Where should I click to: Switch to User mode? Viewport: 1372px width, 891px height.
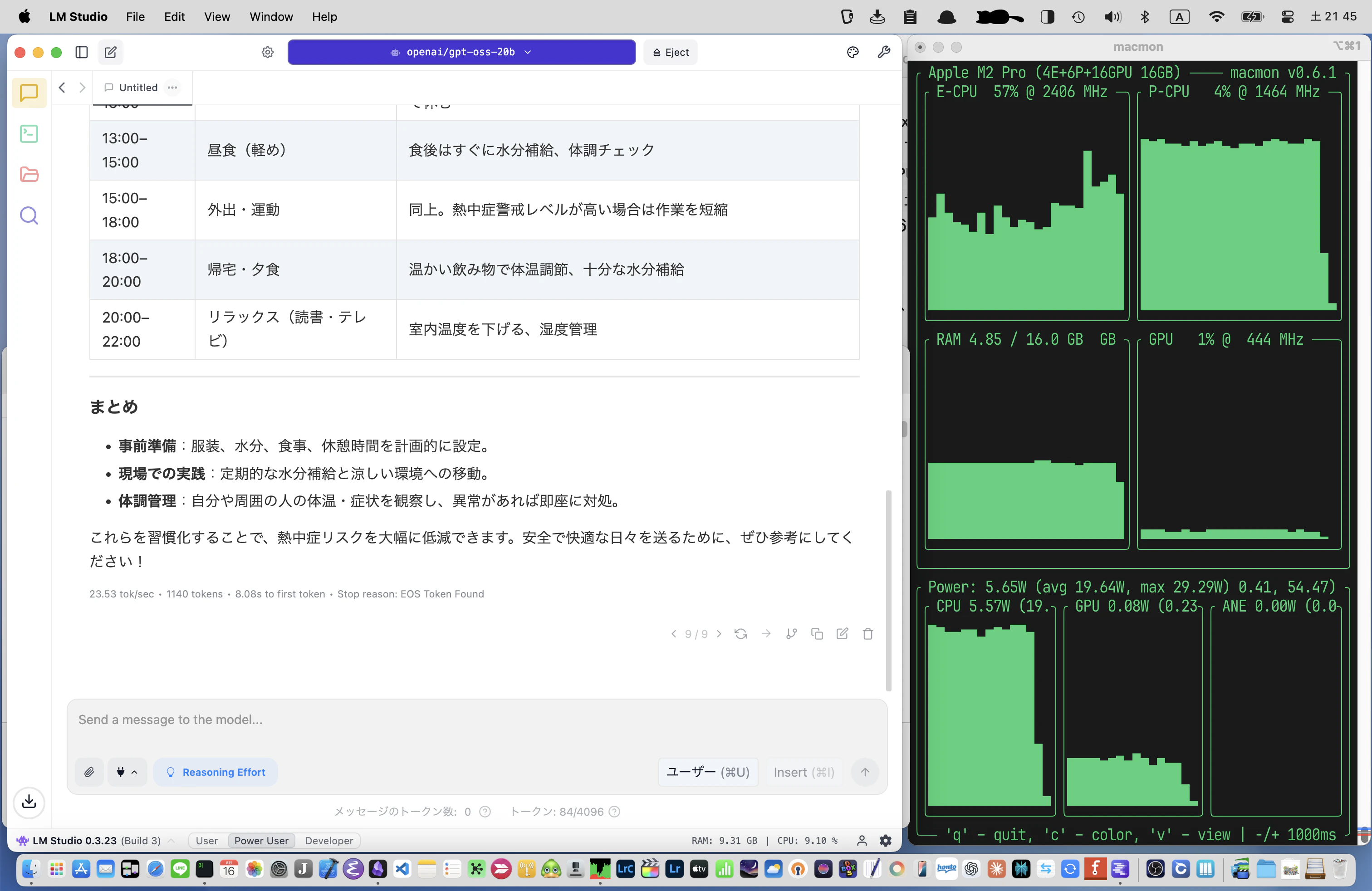click(x=206, y=841)
